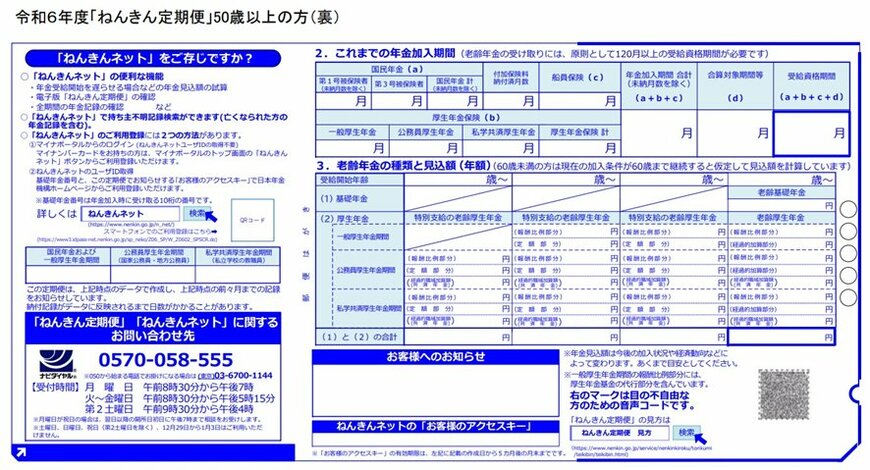This screenshot has width=870, height=470.
Task: Click the 私学共済厚生年金 header cell
Action: (500, 132)
